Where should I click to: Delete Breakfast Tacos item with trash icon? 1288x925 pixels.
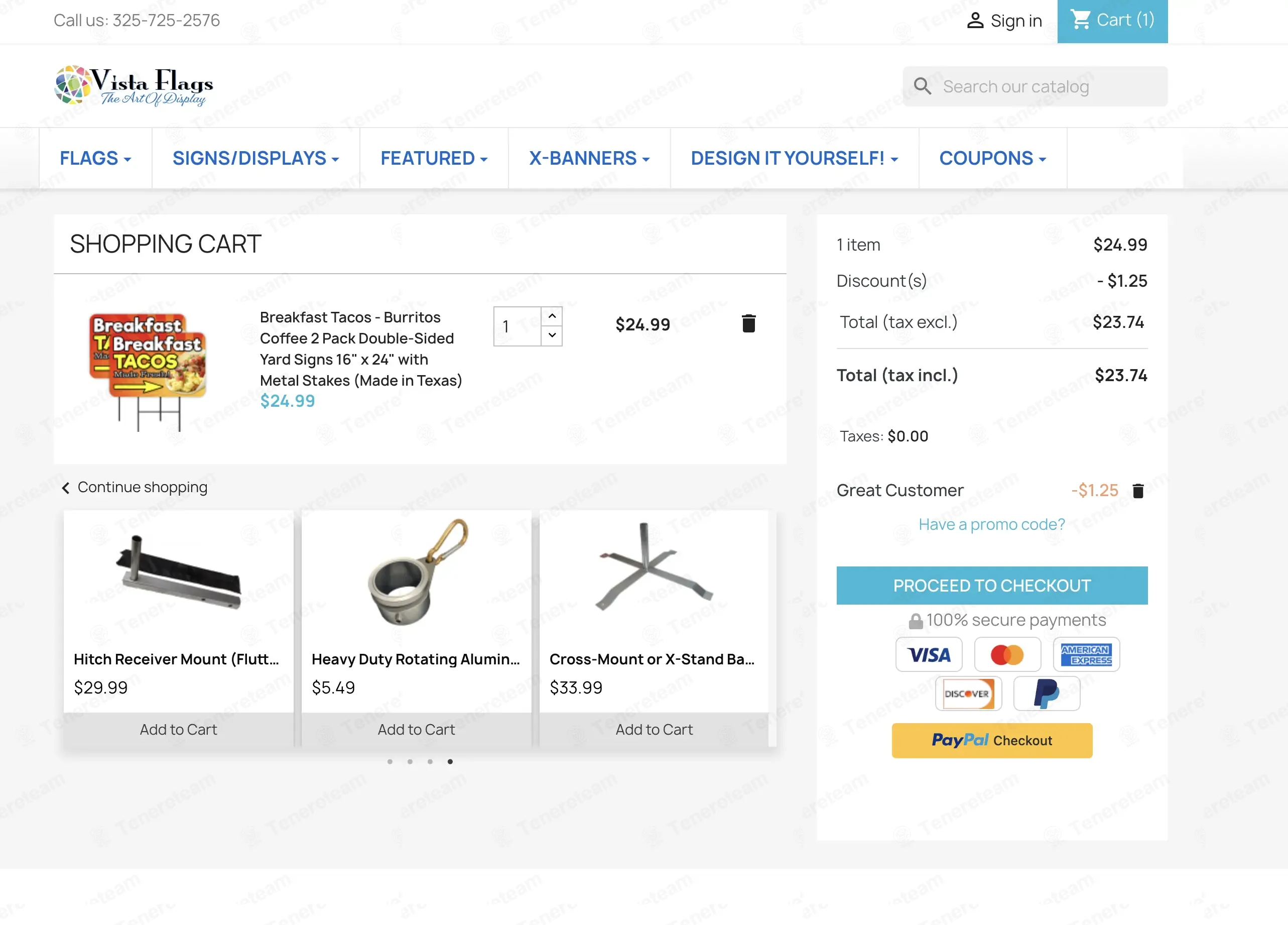click(x=748, y=323)
